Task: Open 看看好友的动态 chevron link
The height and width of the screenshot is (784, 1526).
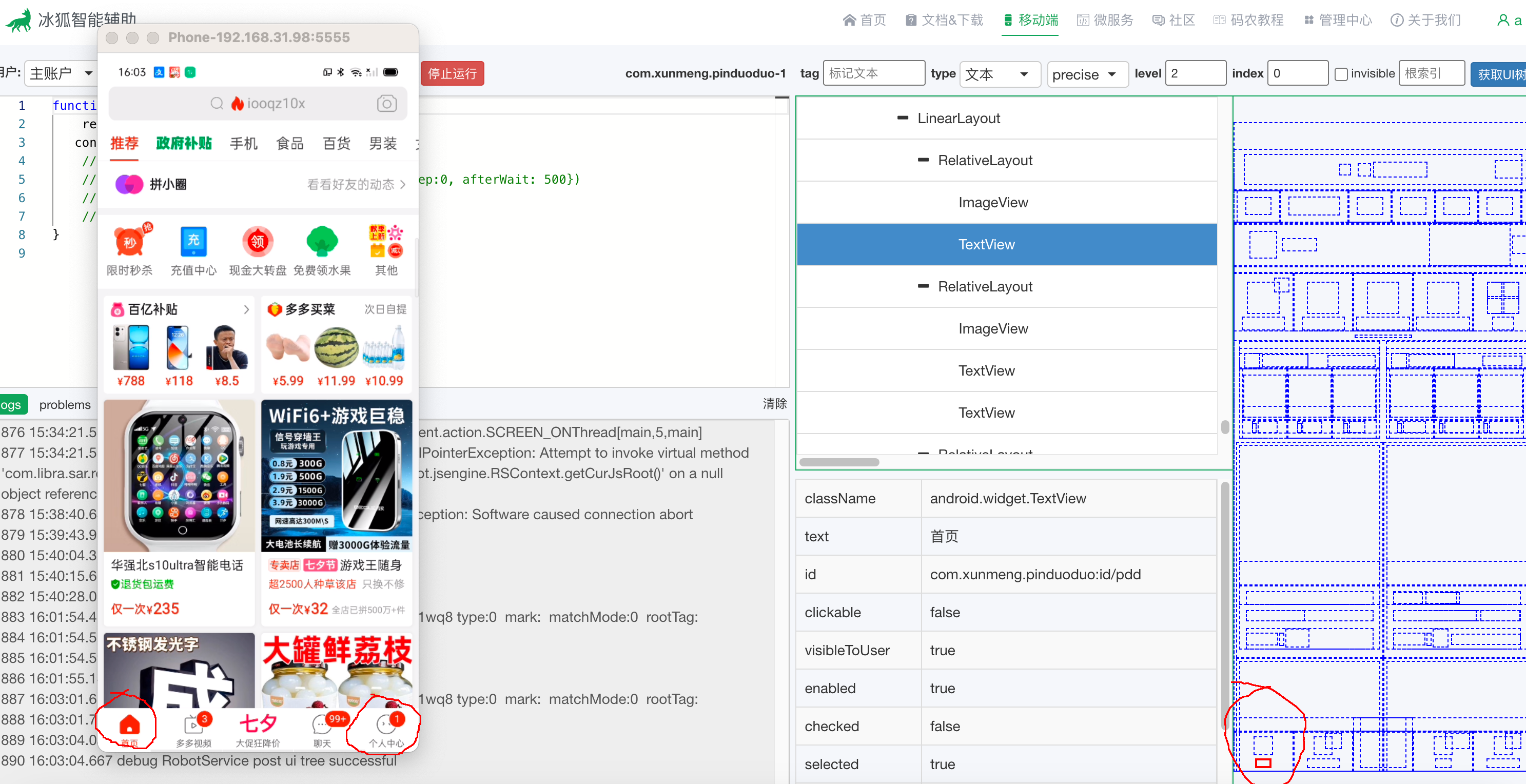Action: 403,184
